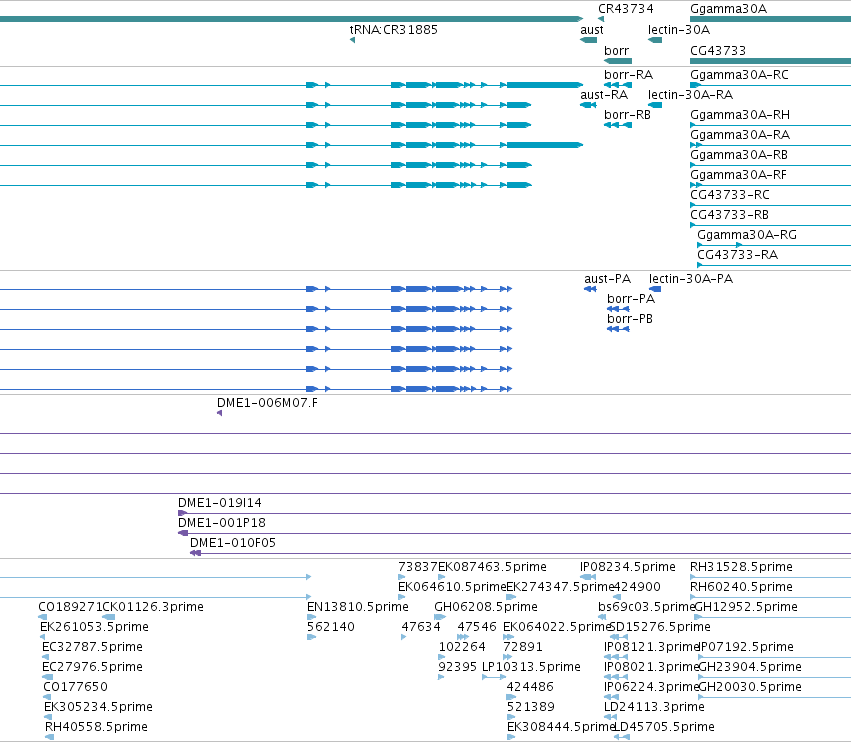
Task: Select the CK01126.3prime EST label
Action: [153, 607]
